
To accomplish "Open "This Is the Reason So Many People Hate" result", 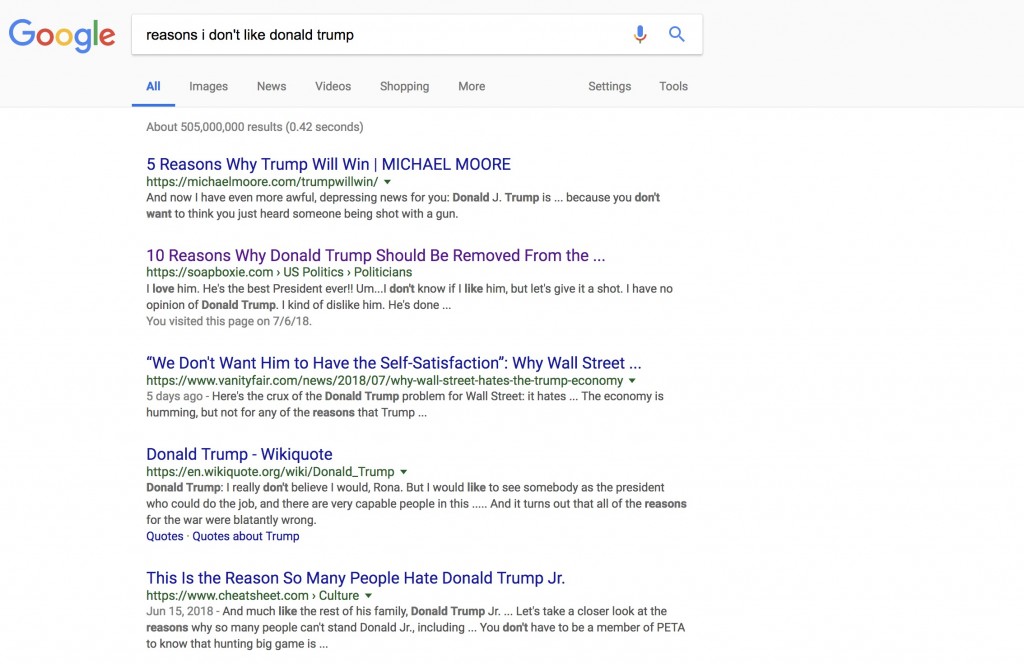I will point(355,578).
